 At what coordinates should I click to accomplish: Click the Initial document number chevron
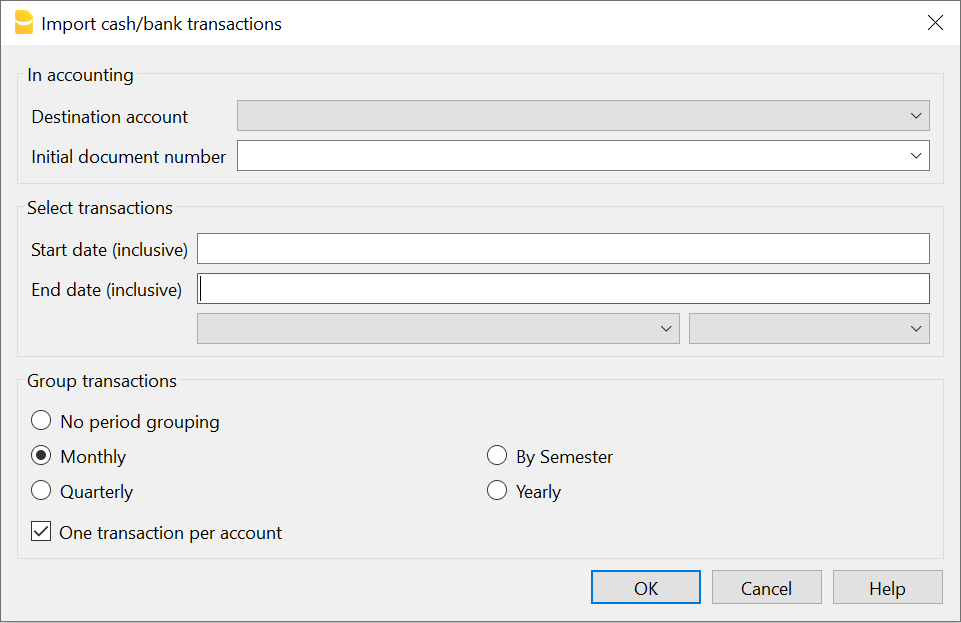click(x=915, y=155)
